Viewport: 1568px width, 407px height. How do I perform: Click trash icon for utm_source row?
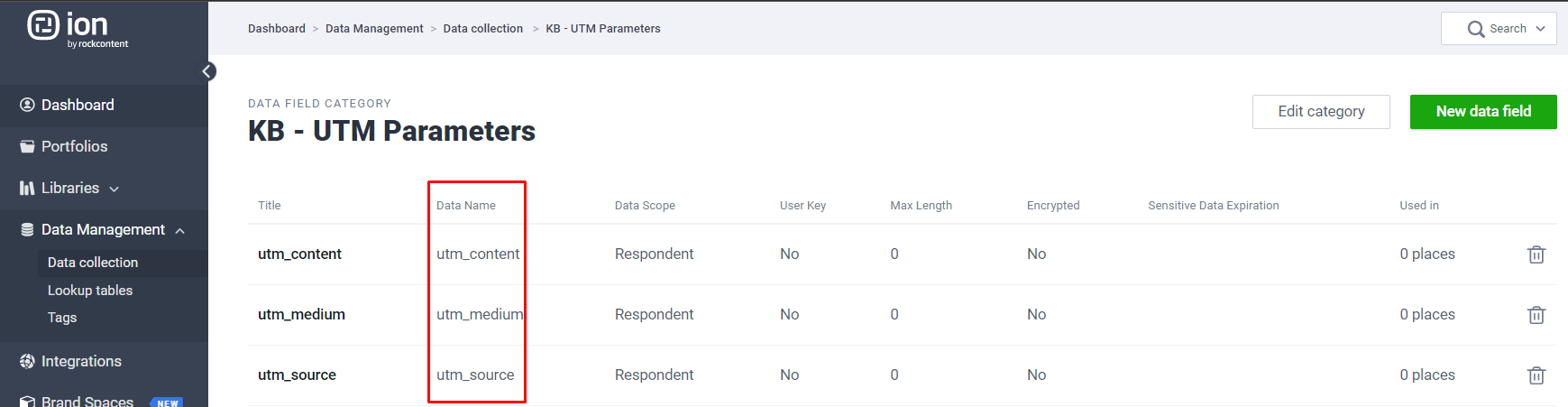(1536, 375)
